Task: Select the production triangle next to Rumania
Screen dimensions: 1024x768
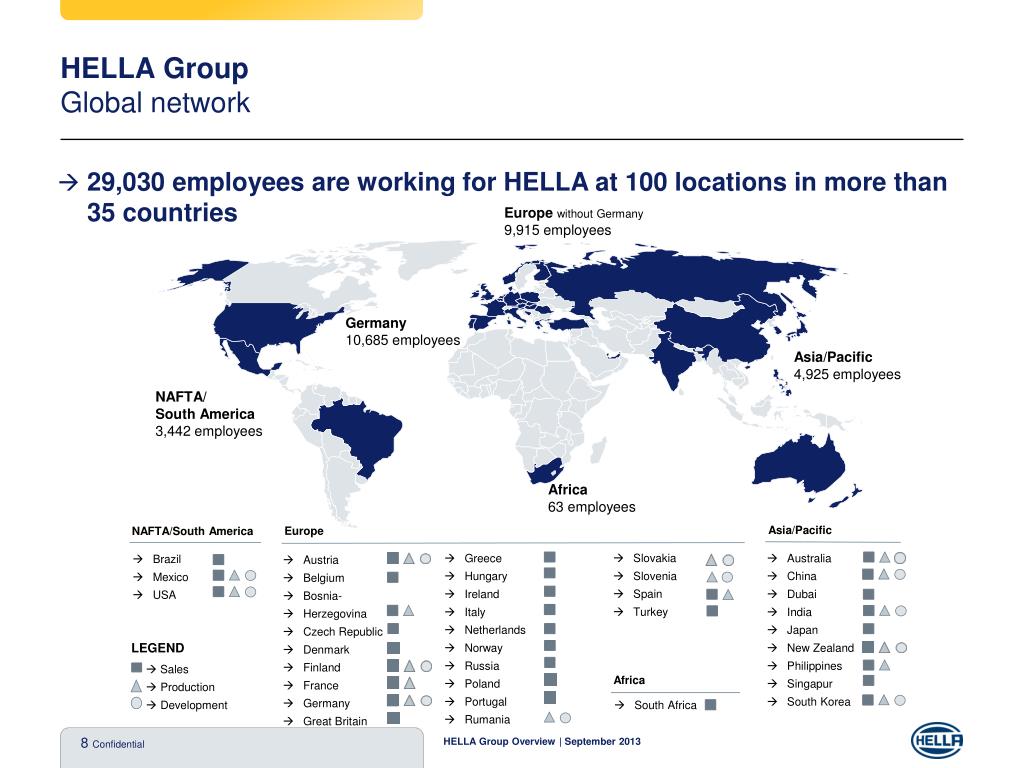Action: (549, 717)
